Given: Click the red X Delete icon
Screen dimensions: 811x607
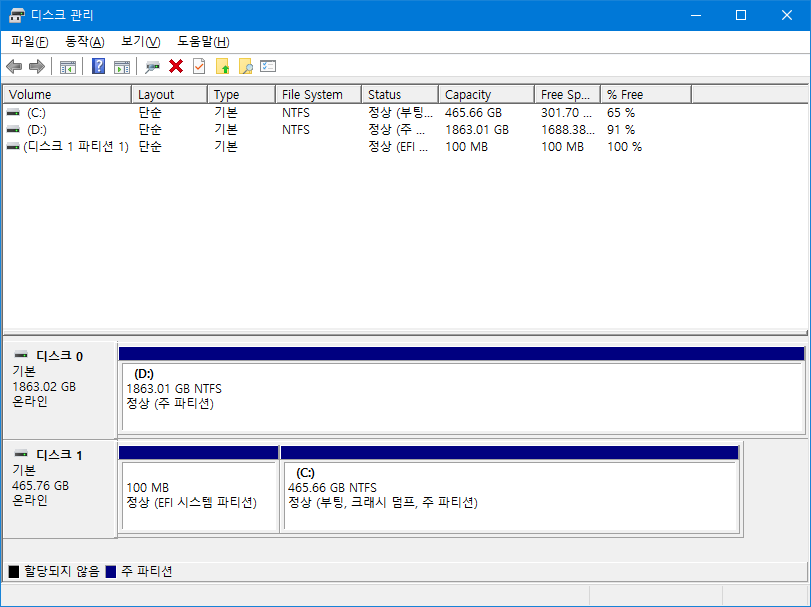Looking at the screenshot, I should click(176, 66).
